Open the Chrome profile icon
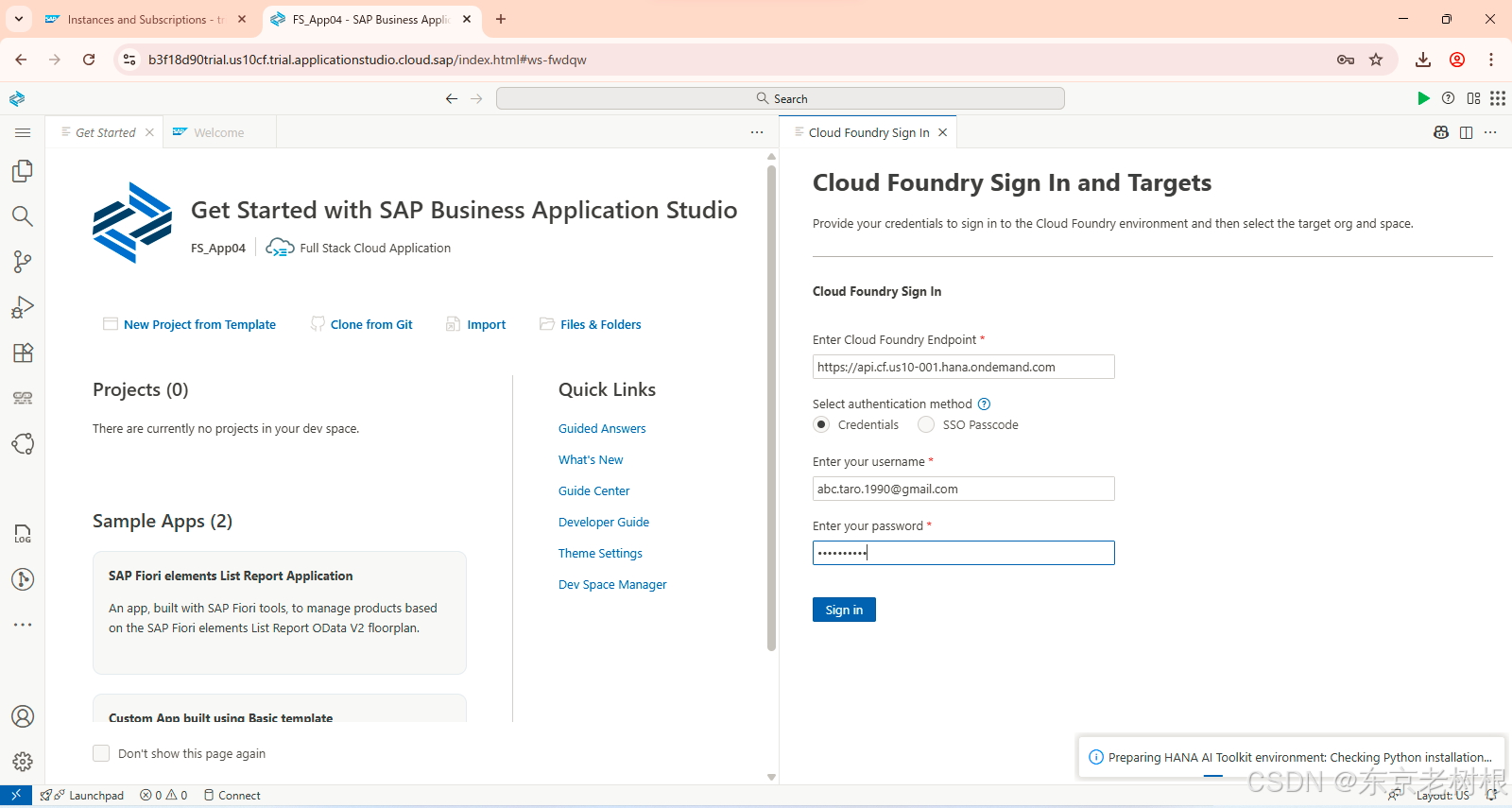Screen dimensions: 1512x808 click(x=1457, y=60)
